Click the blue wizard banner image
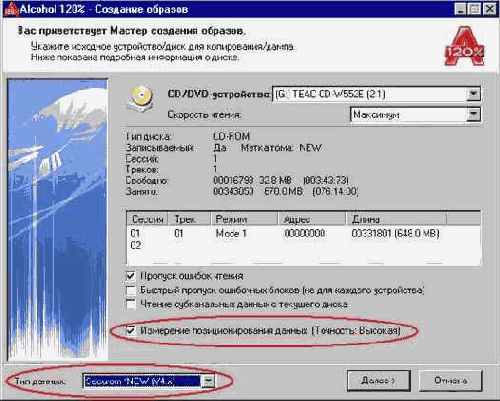 pyautogui.click(x=58, y=219)
